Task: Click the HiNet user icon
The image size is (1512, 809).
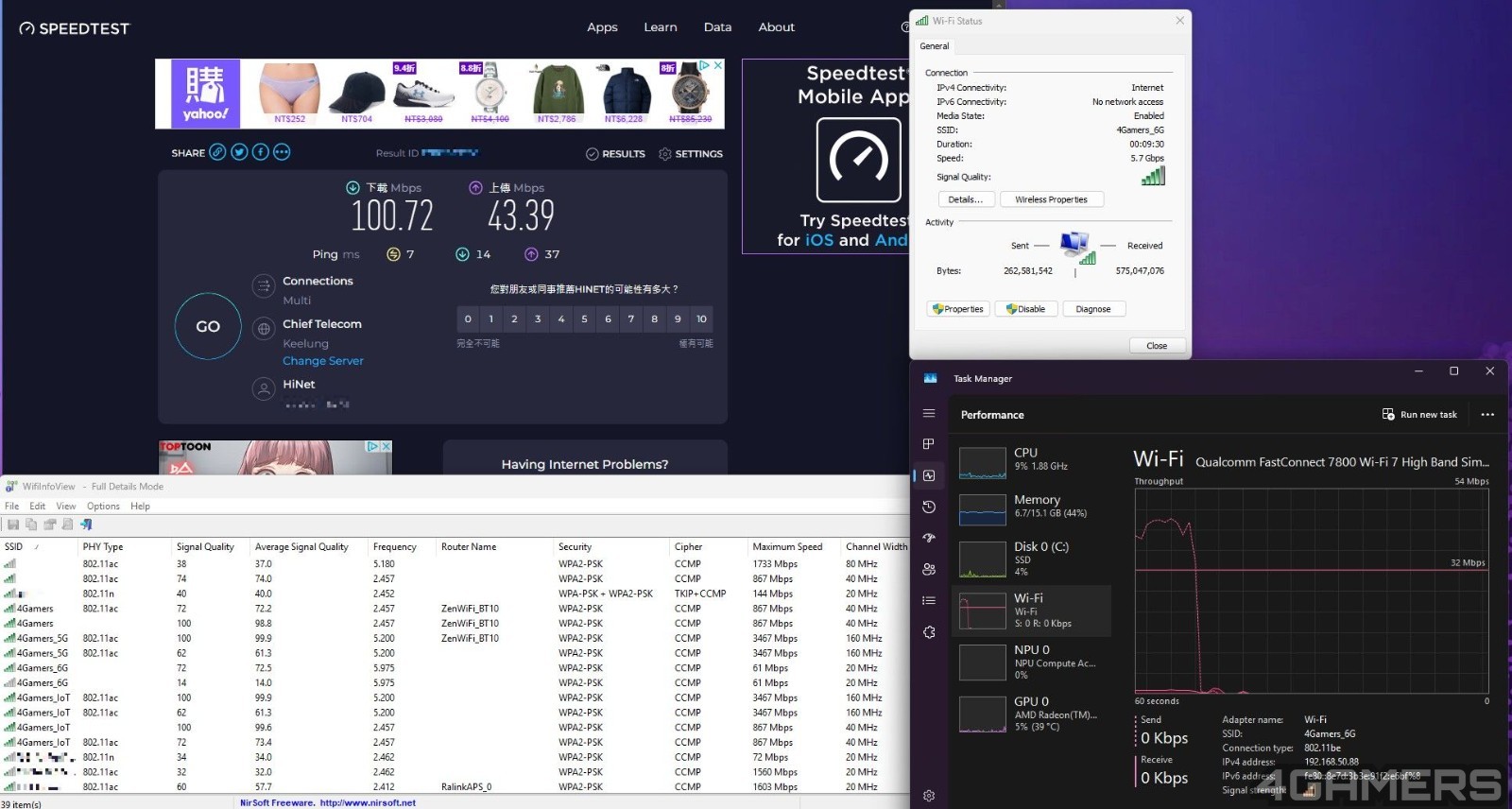Action: 264,388
